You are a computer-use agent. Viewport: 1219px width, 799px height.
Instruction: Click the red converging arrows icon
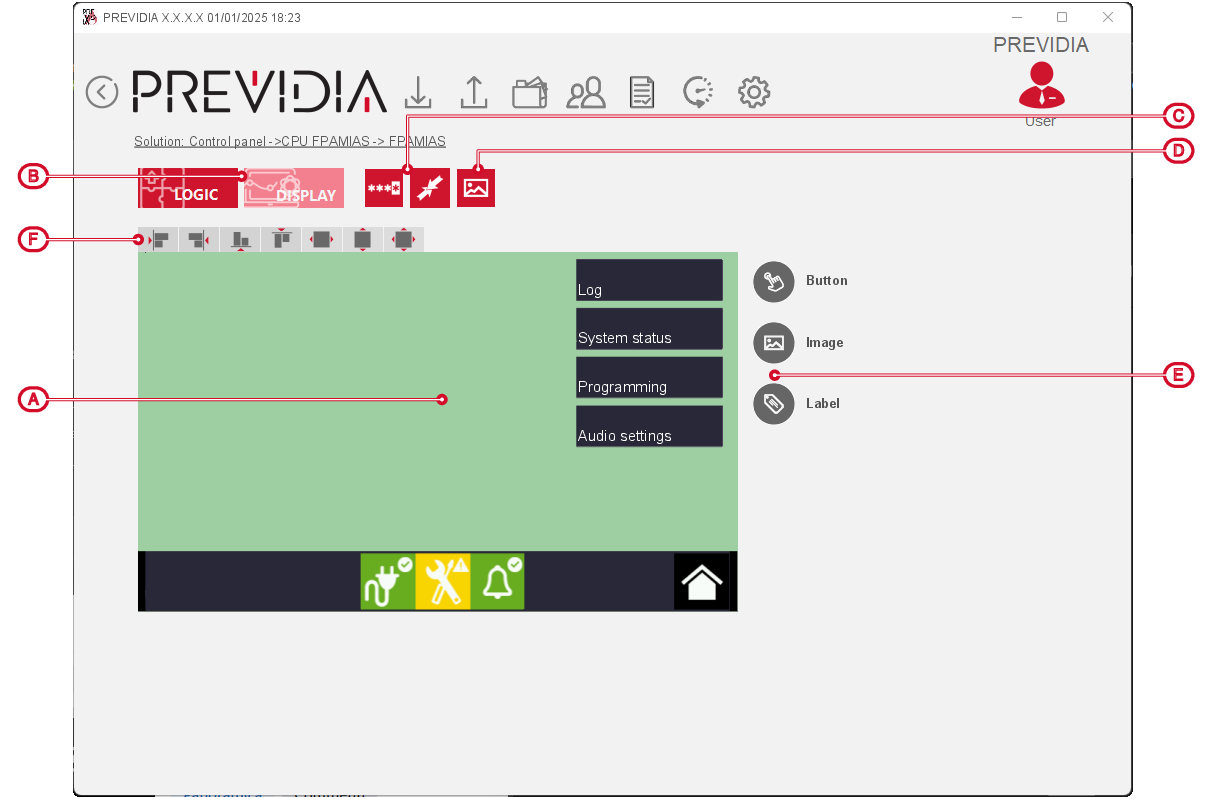tap(430, 188)
